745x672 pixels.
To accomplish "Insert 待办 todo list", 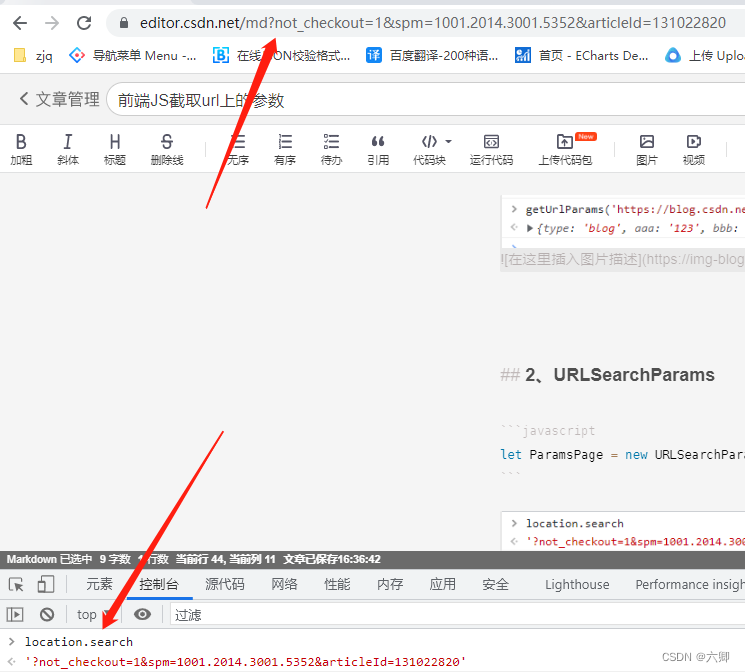I will tap(331, 149).
